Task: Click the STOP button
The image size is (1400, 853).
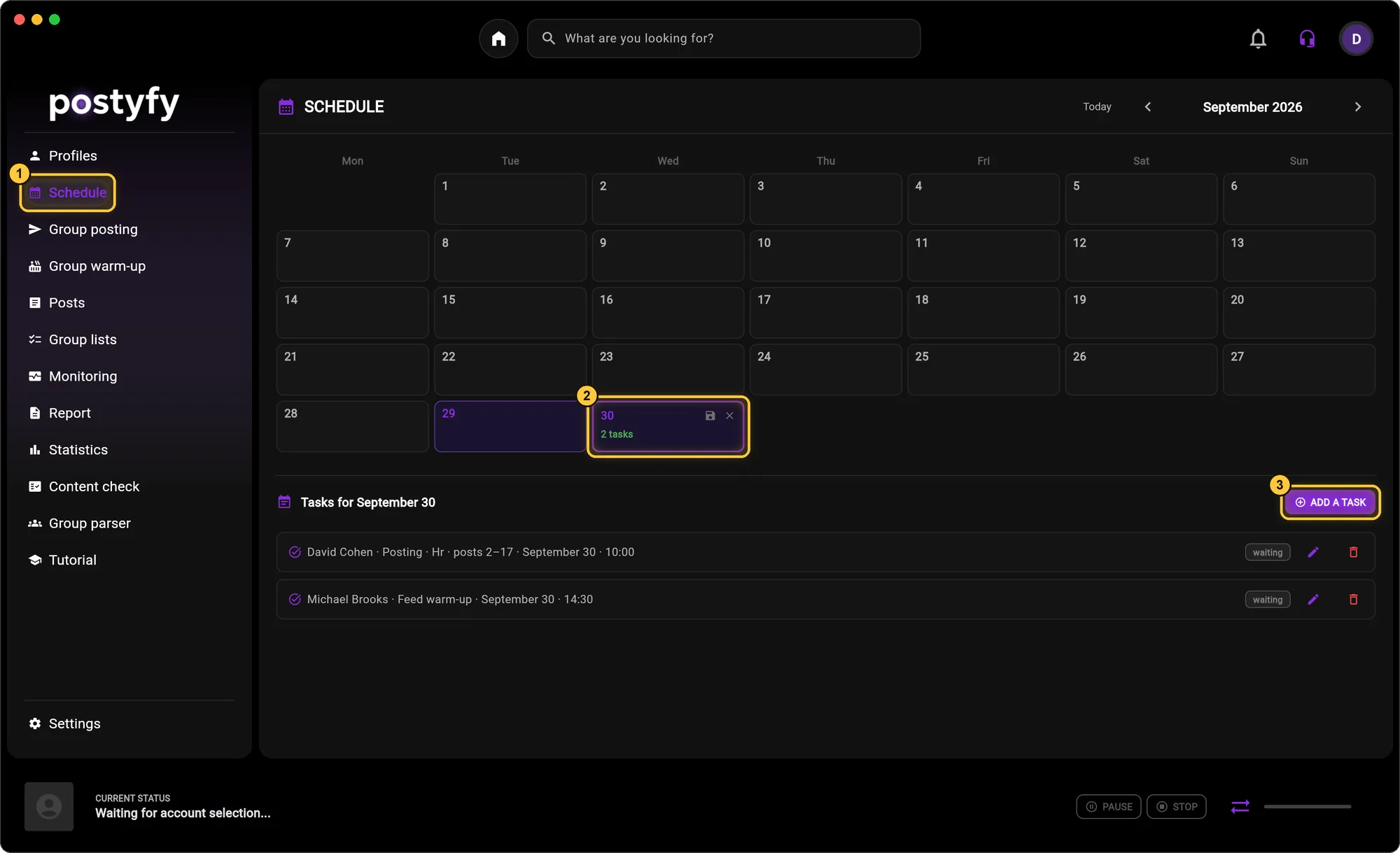Action: (1177, 807)
